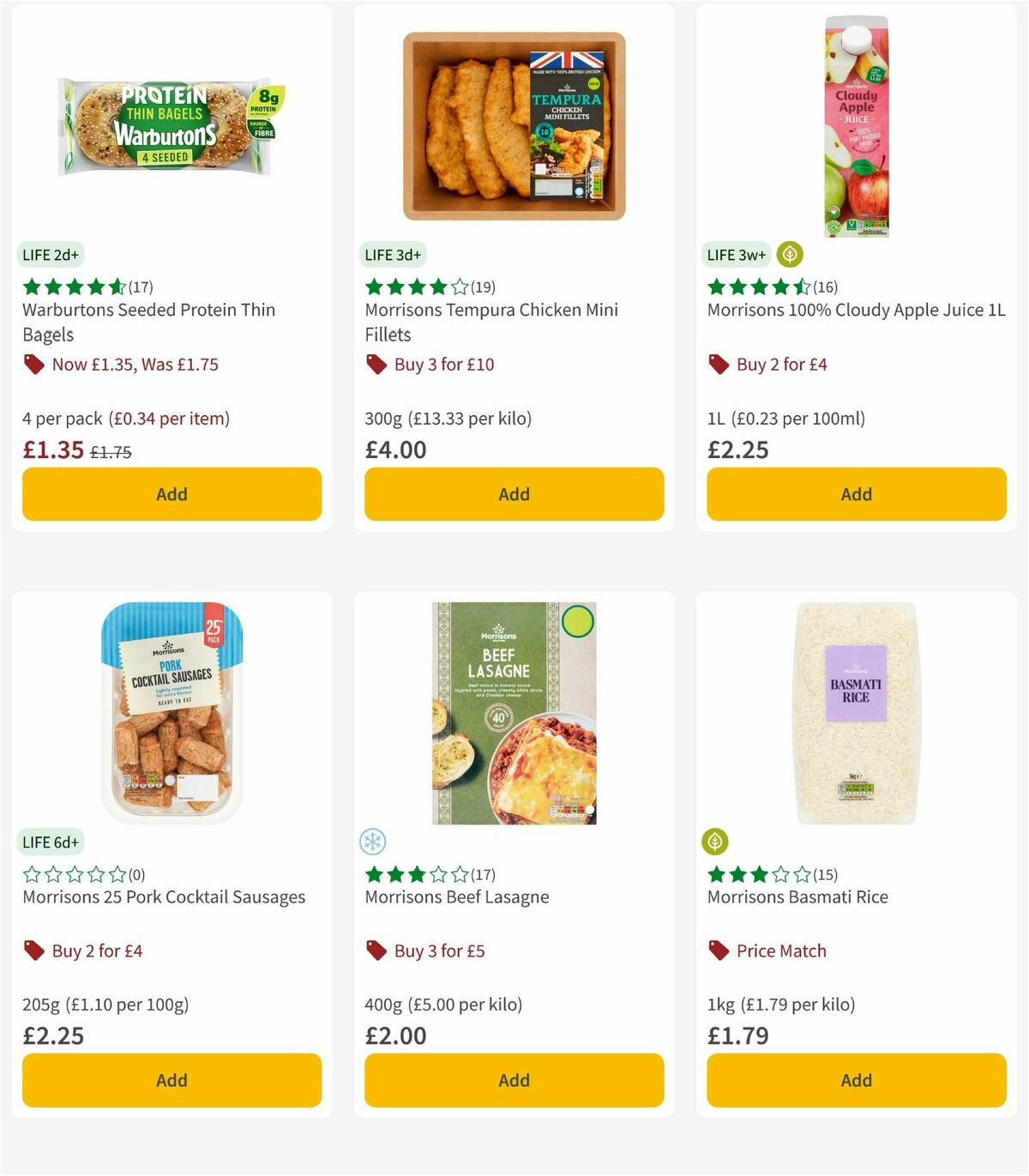Select the Morrisons 100% Cloudy Apple Juice title
The image size is (1029, 1176).
857,310
